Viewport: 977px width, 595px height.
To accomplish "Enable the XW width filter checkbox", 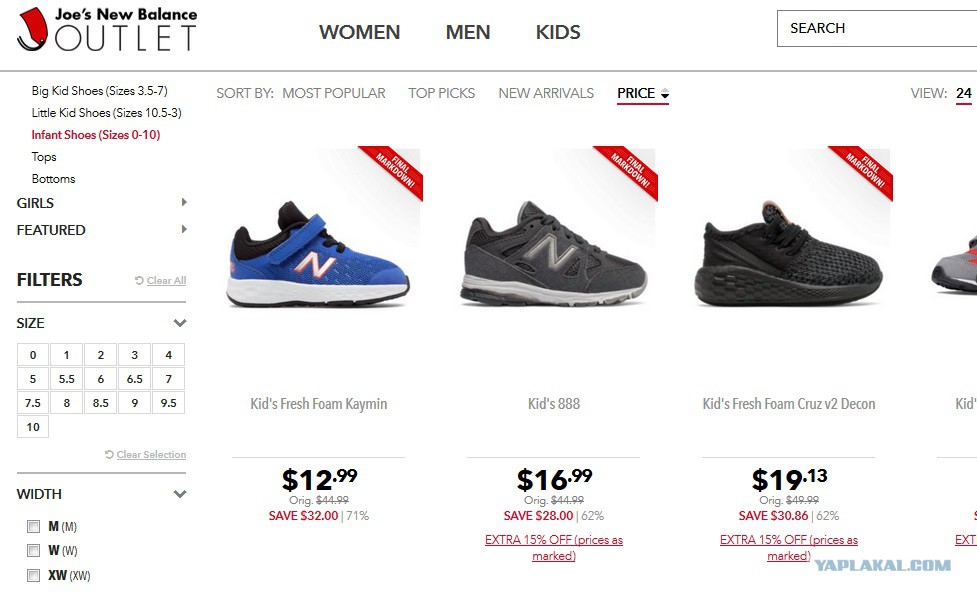I will (33, 575).
